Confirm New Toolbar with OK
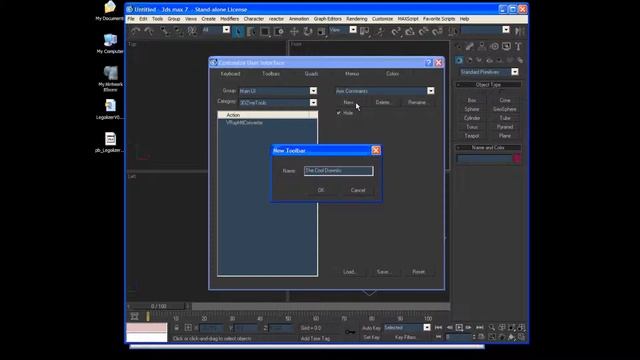The height and width of the screenshot is (360, 640). pyautogui.click(x=321, y=190)
